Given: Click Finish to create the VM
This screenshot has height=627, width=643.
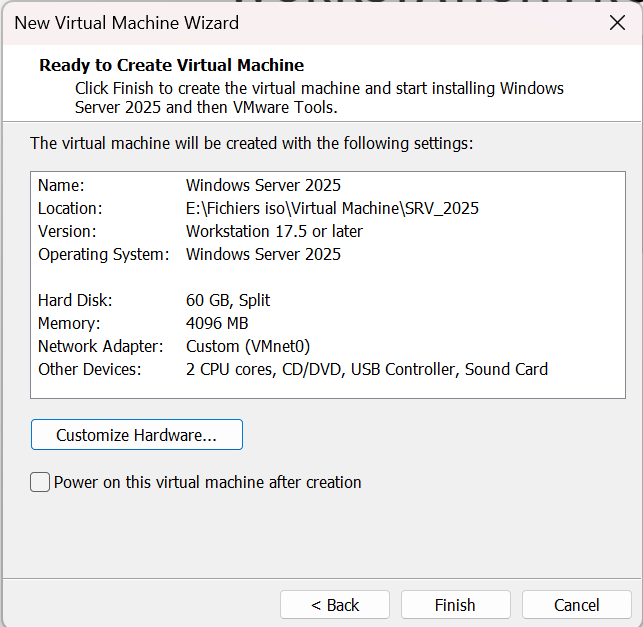Looking at the screenshot, I should (x=456, y=605).
